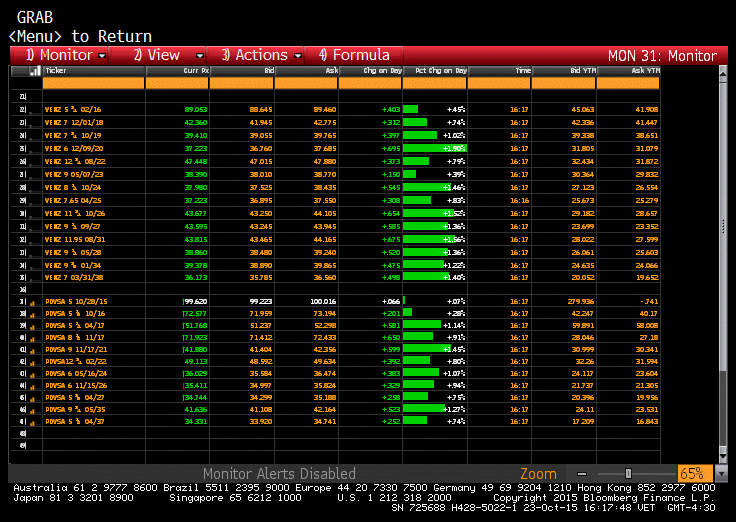736x522 pixels.
Task: Open the Monitor menu
Action: (59, 55)
